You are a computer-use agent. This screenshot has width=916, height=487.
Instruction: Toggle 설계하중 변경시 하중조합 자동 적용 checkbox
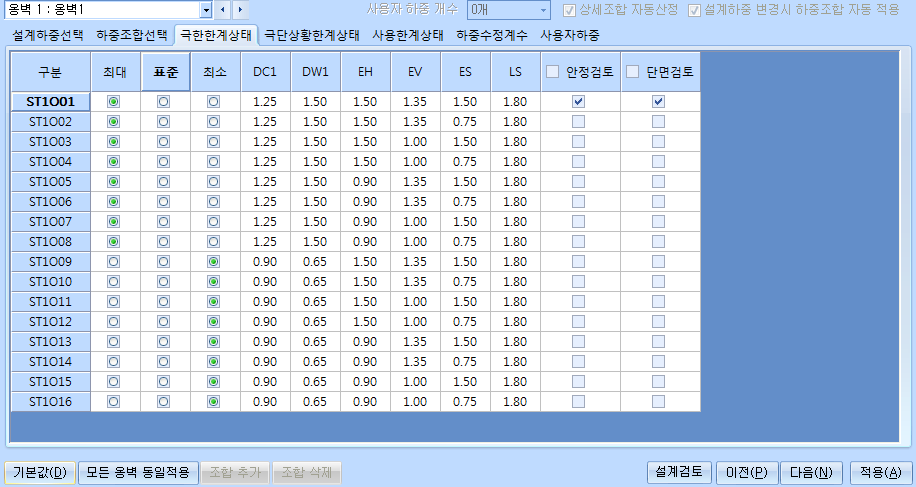[x=694, y=11]
